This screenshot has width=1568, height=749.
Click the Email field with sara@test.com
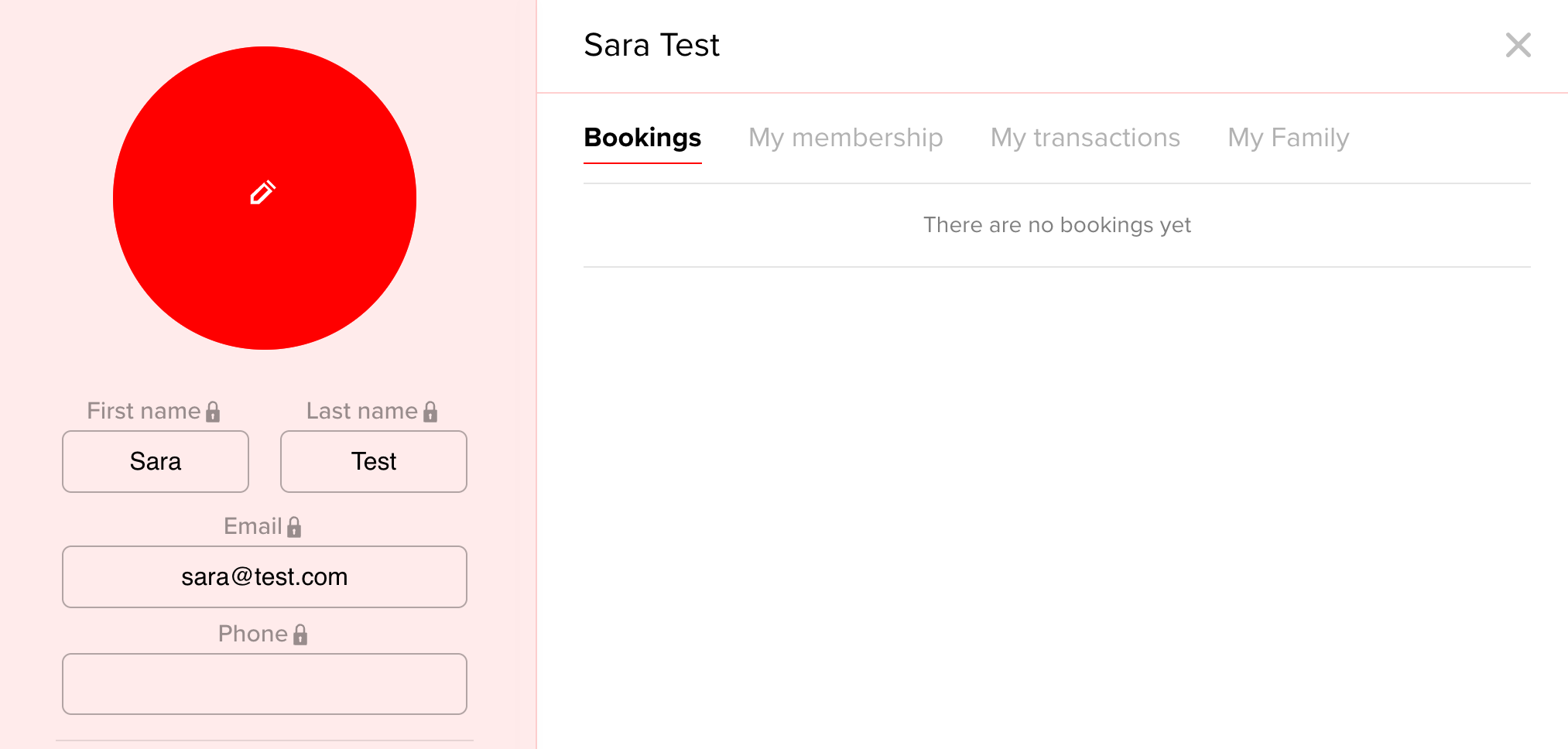(265, 576)
